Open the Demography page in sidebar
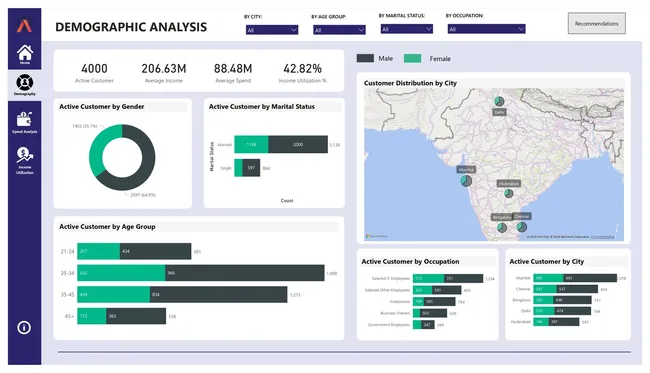The height and width of the screenshot is (373, 650). 24,85
